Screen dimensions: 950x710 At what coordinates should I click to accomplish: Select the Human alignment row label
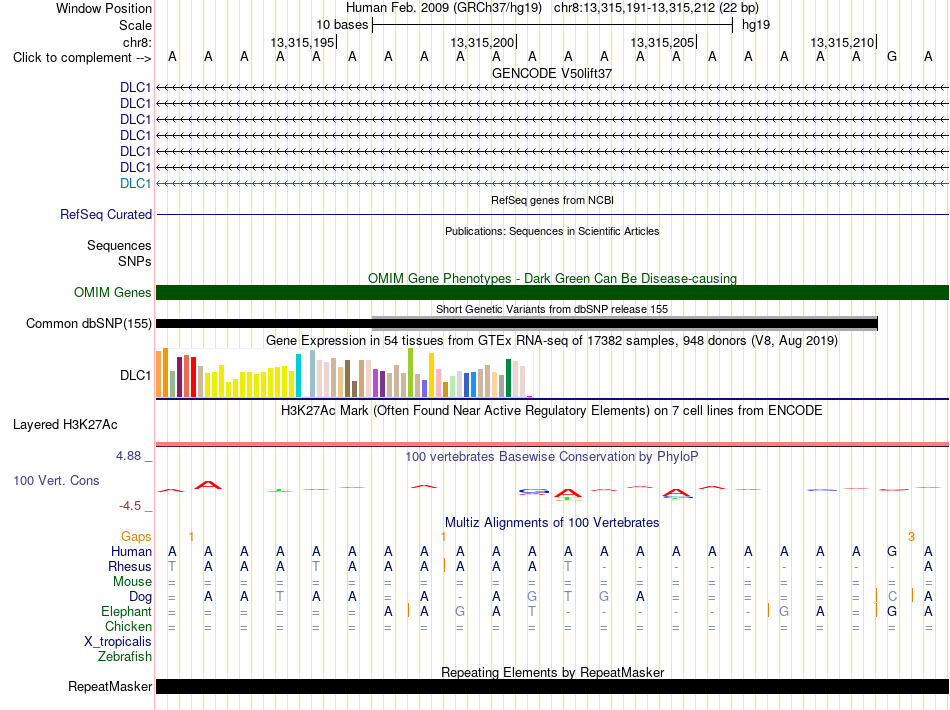(131, 551)
